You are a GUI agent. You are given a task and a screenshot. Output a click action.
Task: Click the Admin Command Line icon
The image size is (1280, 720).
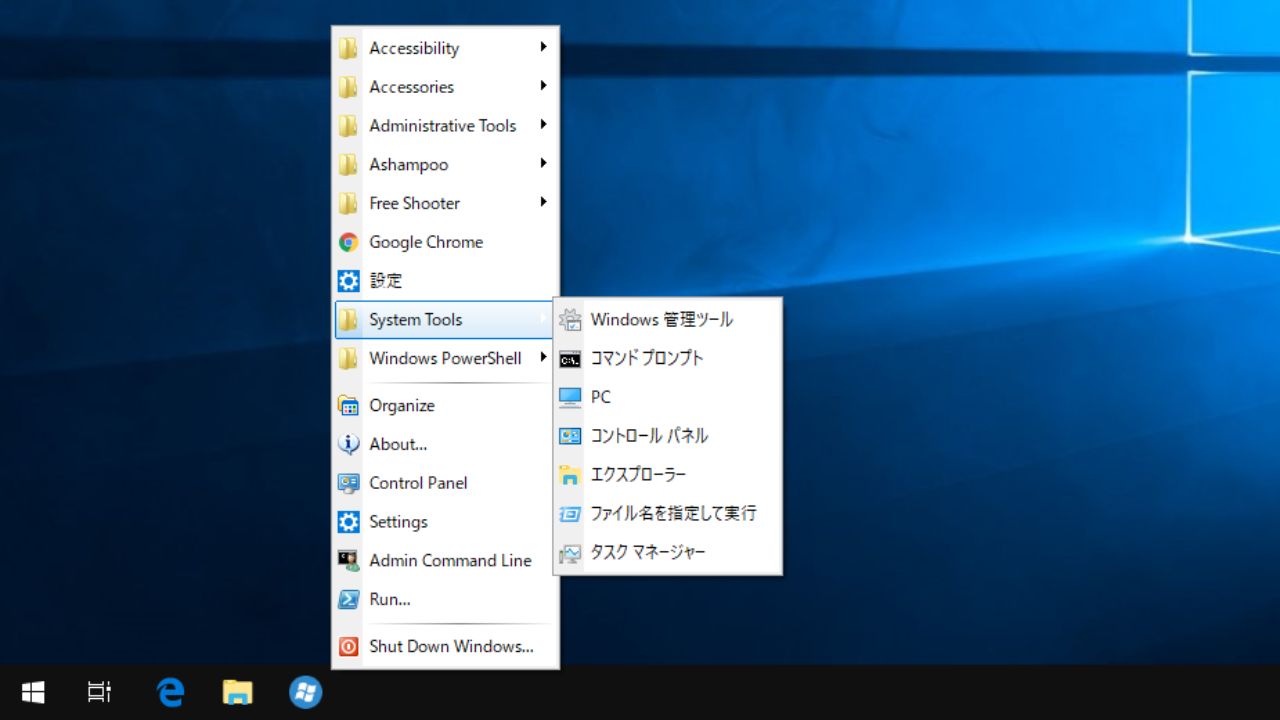[x=348, y=560]
